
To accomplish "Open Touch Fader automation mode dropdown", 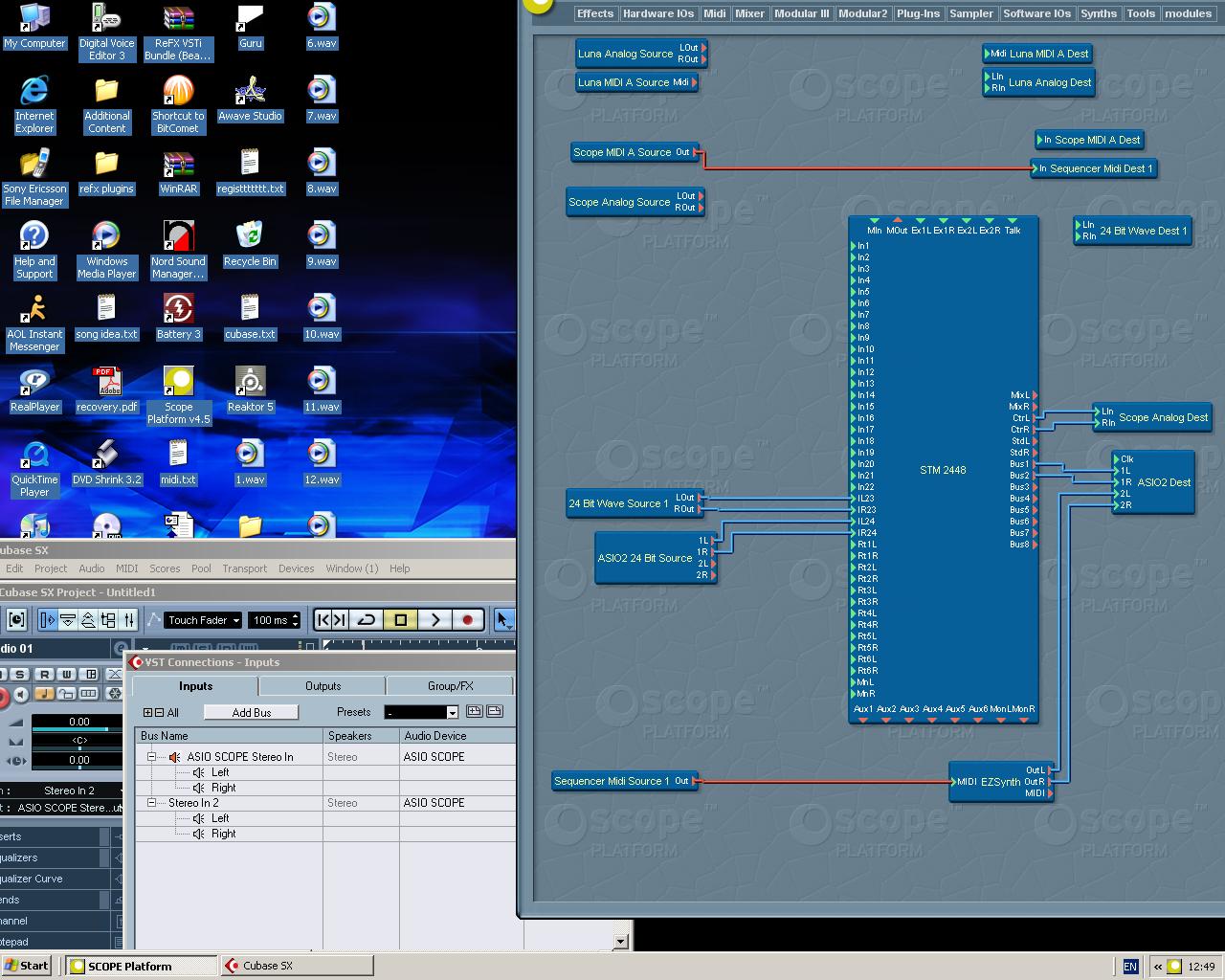I will [204, 620].
